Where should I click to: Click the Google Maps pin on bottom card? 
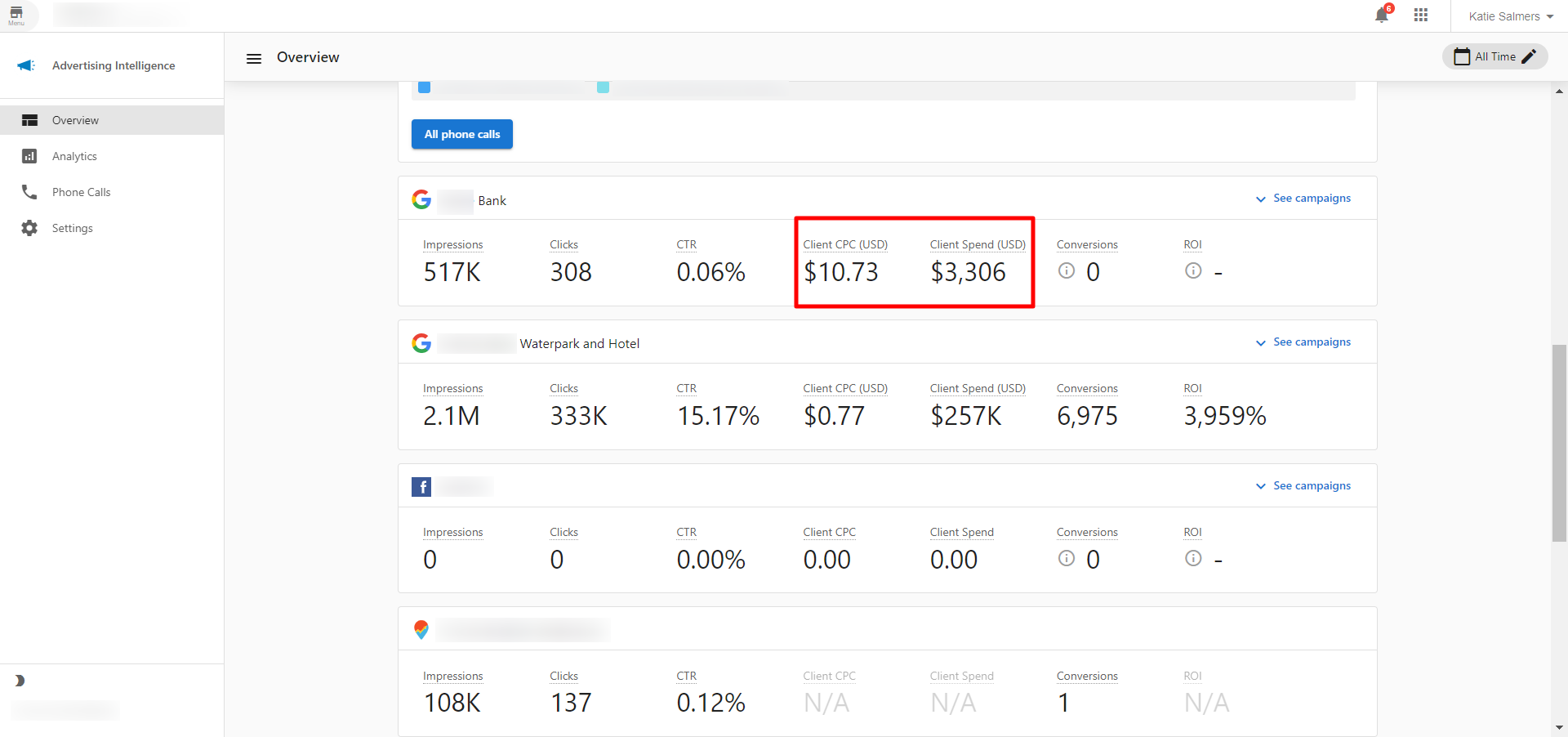[421, 629]
